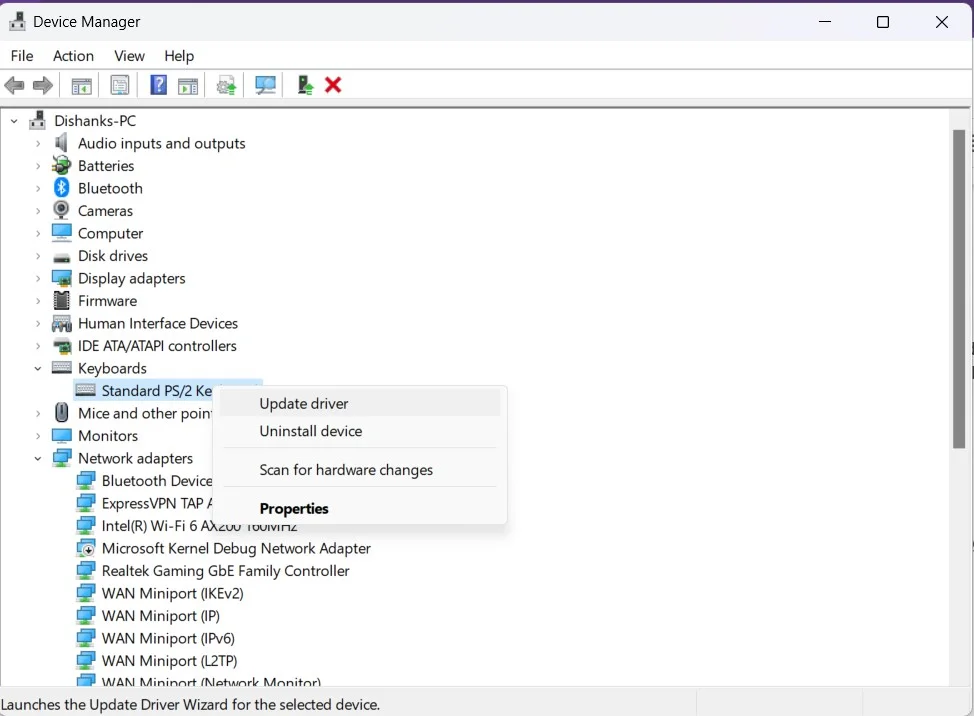
Task: Click the Show/Hide Action Pane toolbar icon
Action: pos(188,86)
